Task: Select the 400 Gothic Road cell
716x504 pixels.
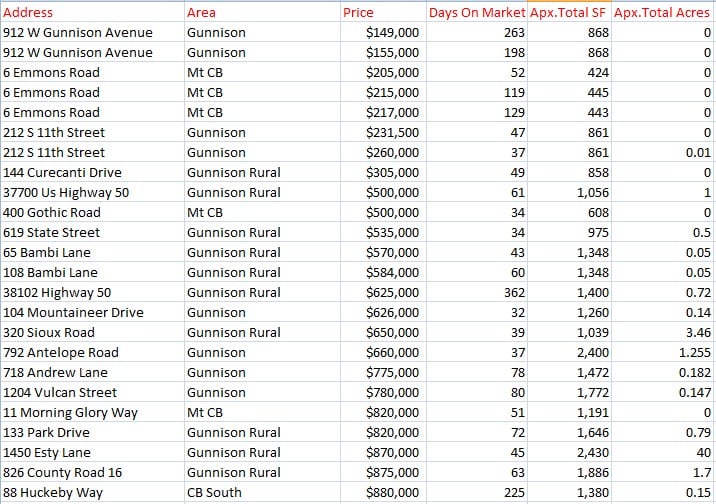Action: (92, 213)
